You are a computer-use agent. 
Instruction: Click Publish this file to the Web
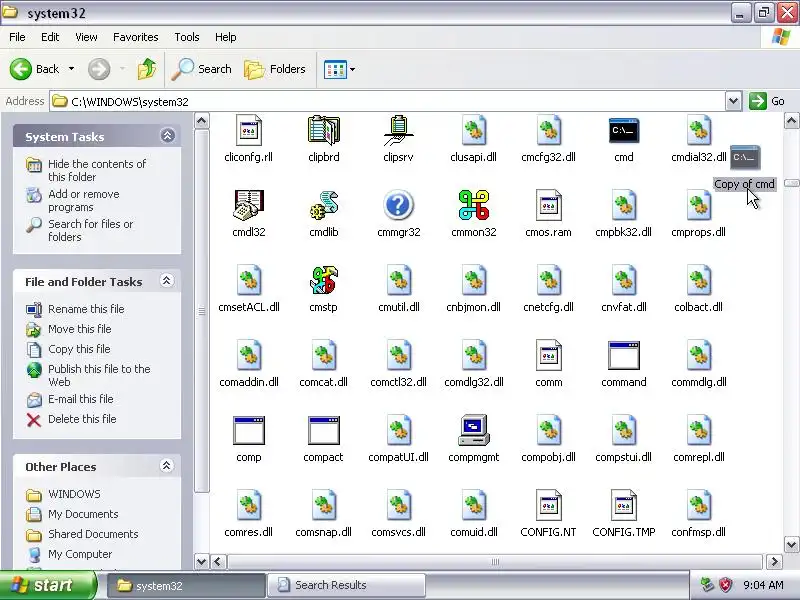pos(99,376)
